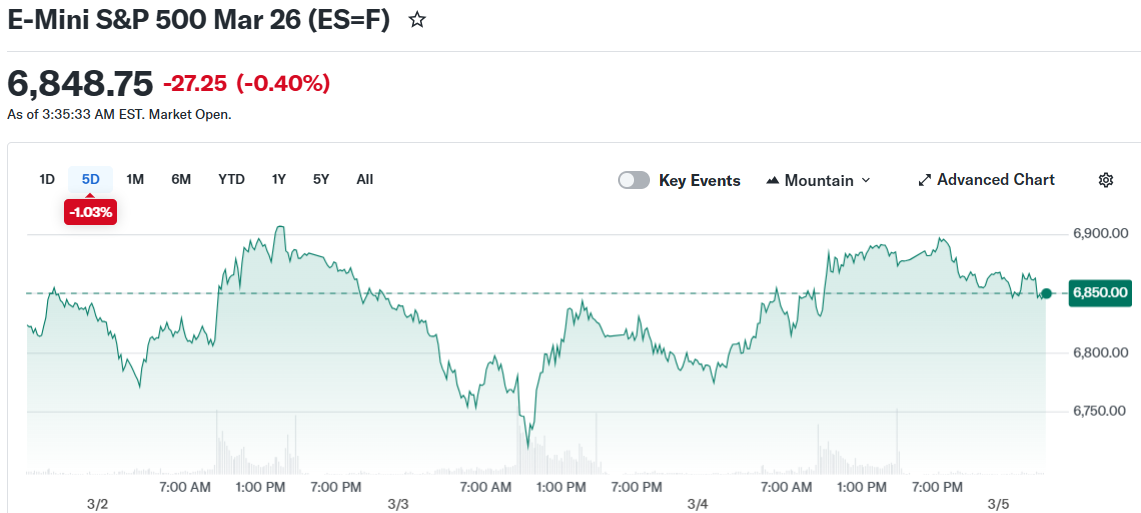Click the 3/3 date label
Screen dimensions: 1141x513
coord(398,504)
